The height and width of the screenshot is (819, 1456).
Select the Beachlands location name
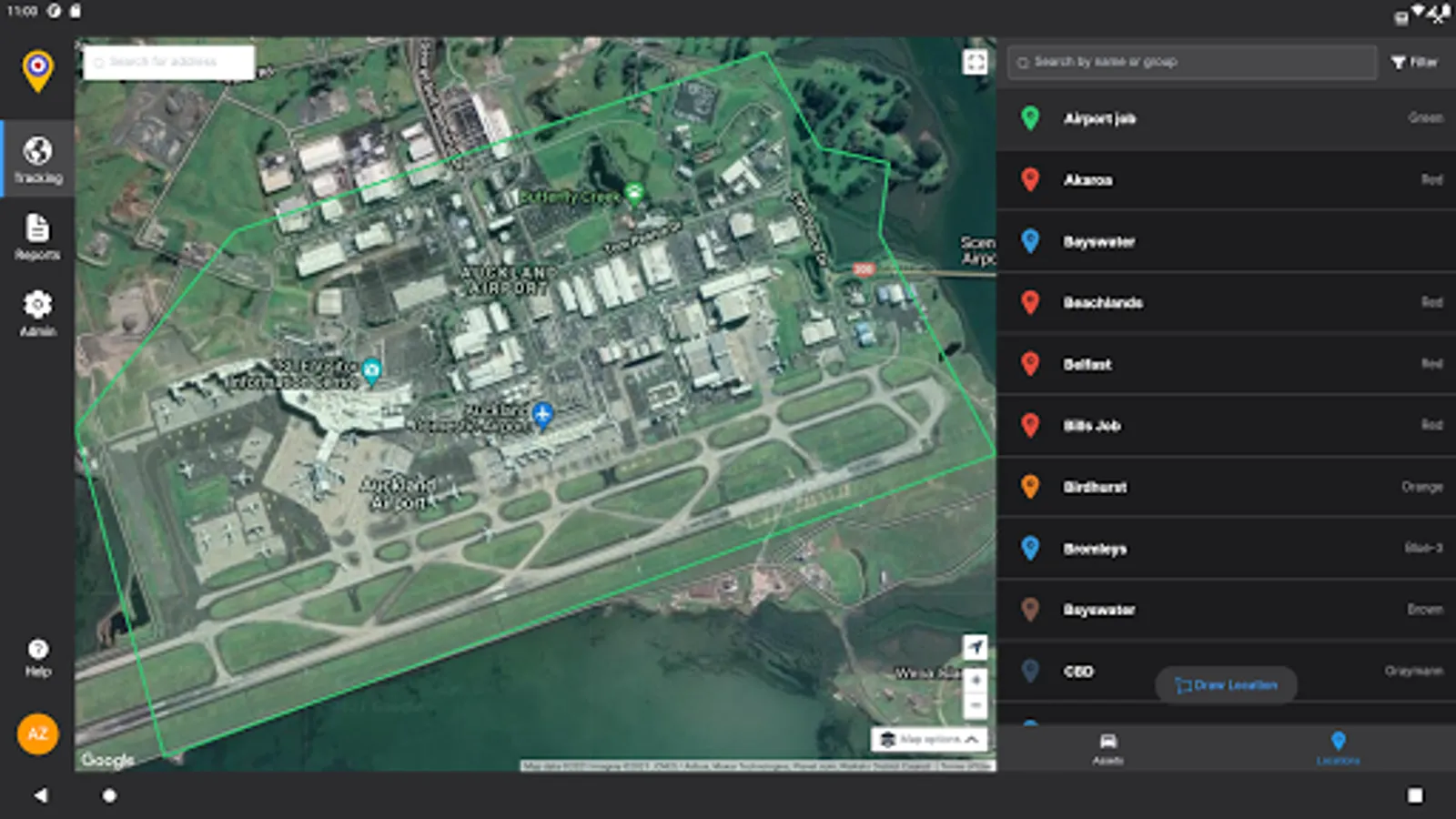point(1103,303)
